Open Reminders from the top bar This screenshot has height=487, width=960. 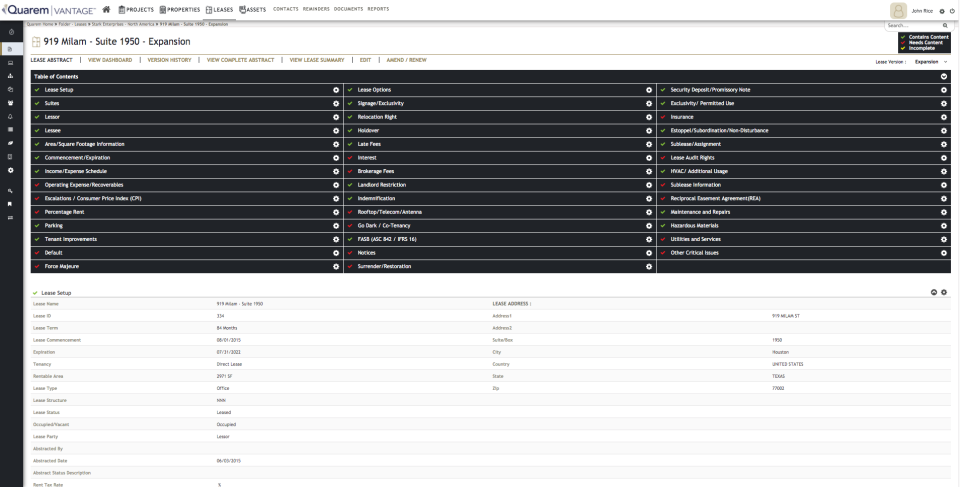point(316,9)
